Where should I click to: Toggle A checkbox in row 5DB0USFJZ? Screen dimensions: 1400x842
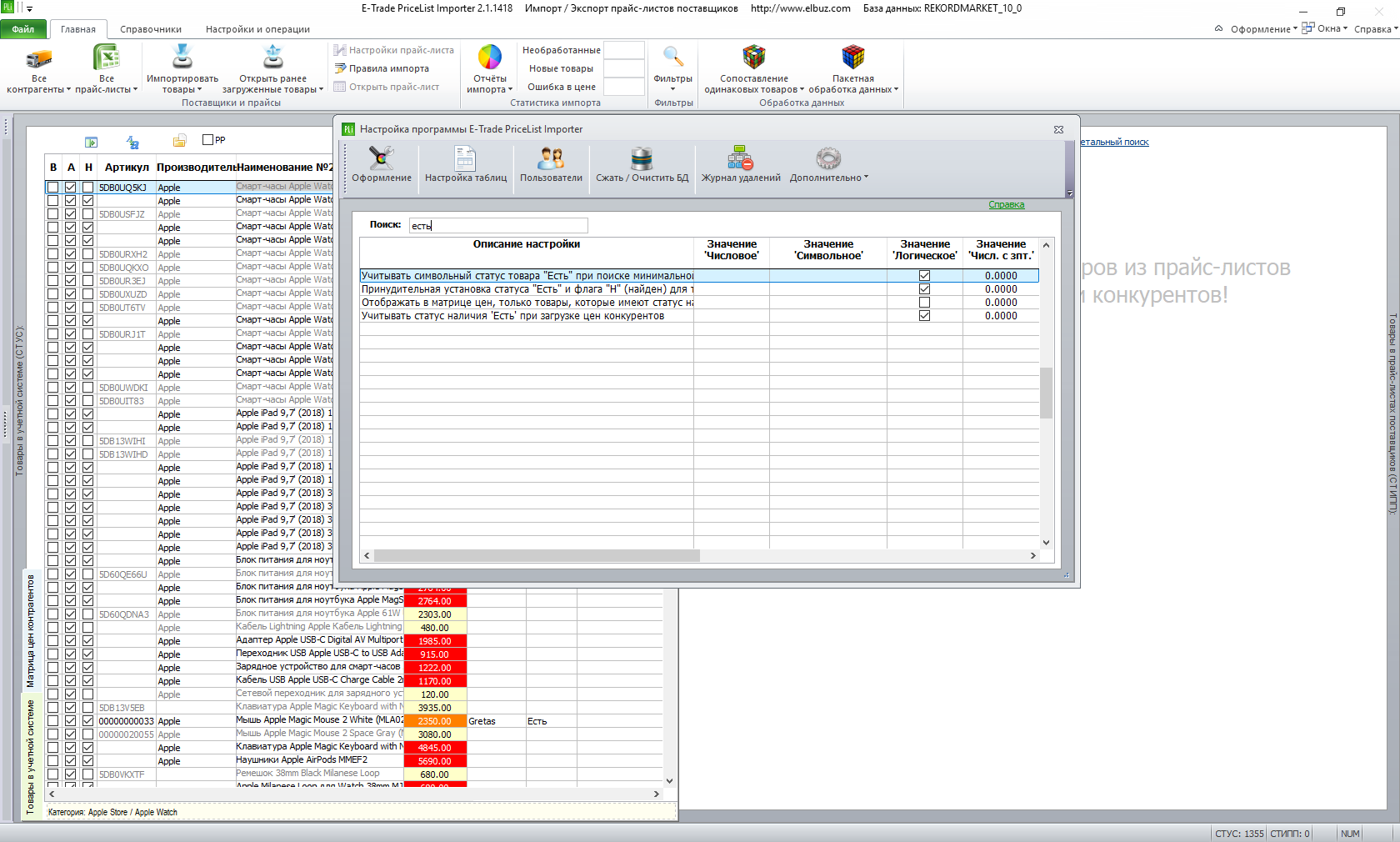pyautogui.click(x=71, y=214)
